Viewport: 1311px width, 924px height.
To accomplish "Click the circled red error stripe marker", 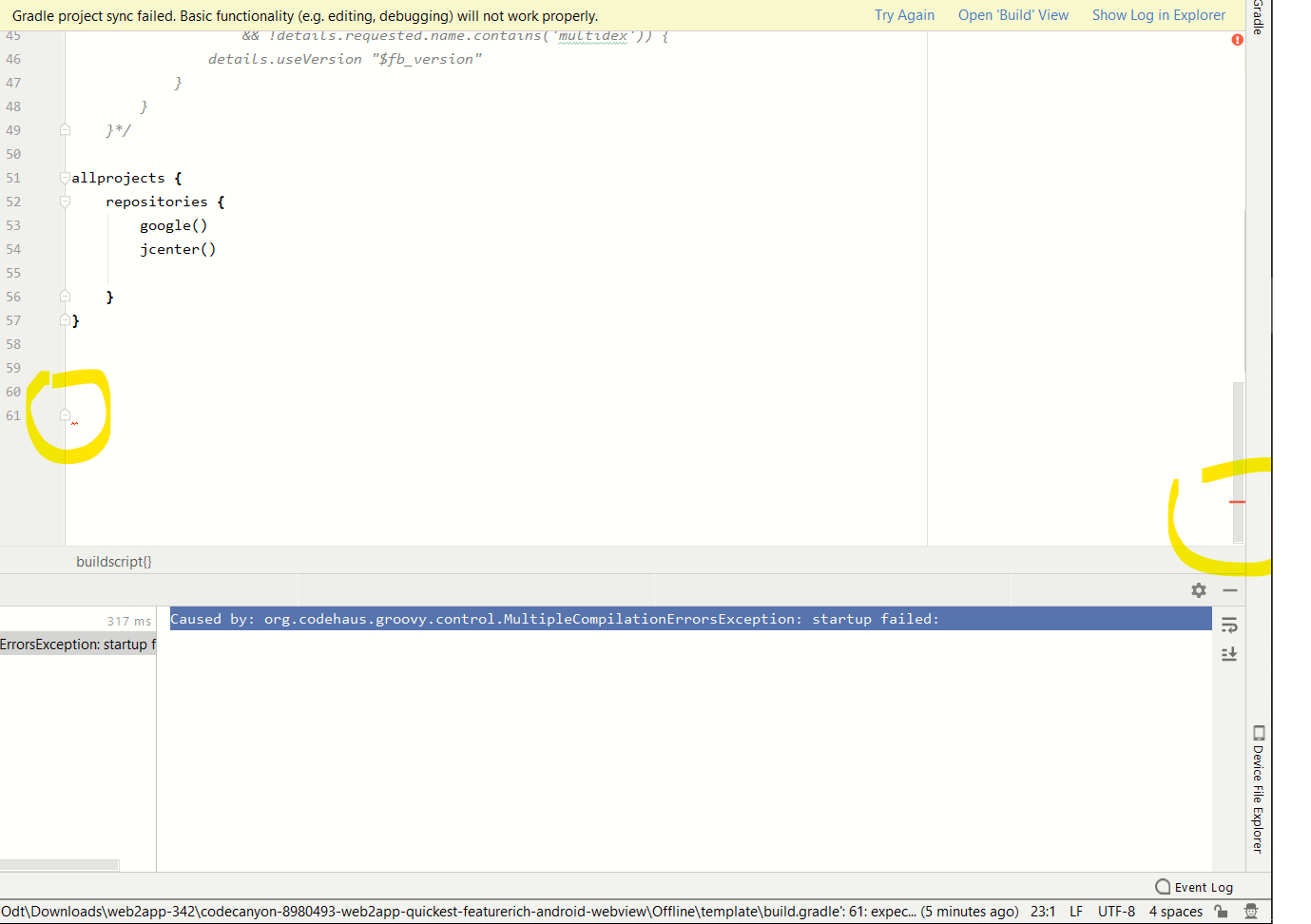I will tap(1236, 502).
